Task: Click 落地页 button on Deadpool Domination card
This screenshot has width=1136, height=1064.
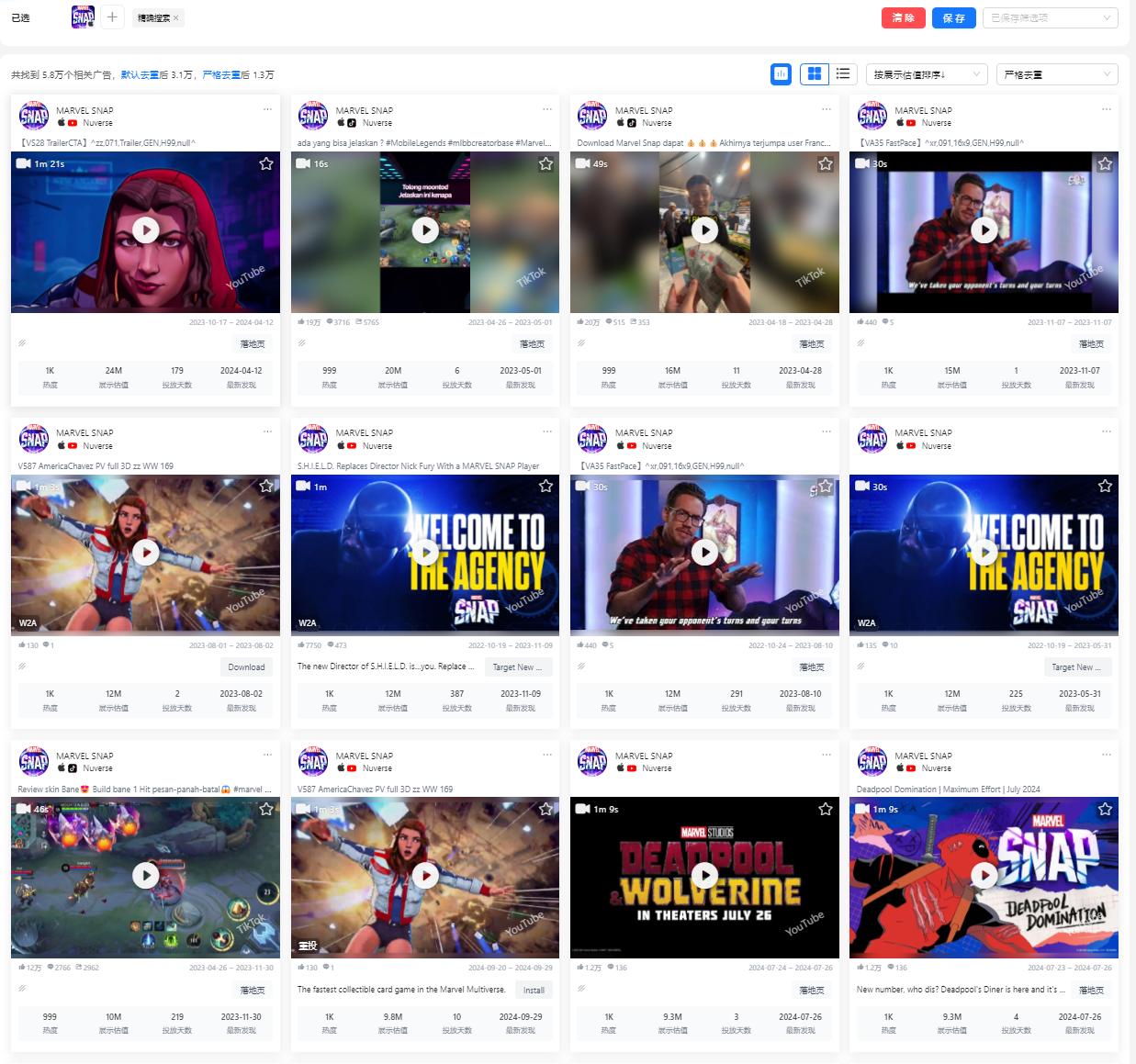Action: (x=1091, y=990)
